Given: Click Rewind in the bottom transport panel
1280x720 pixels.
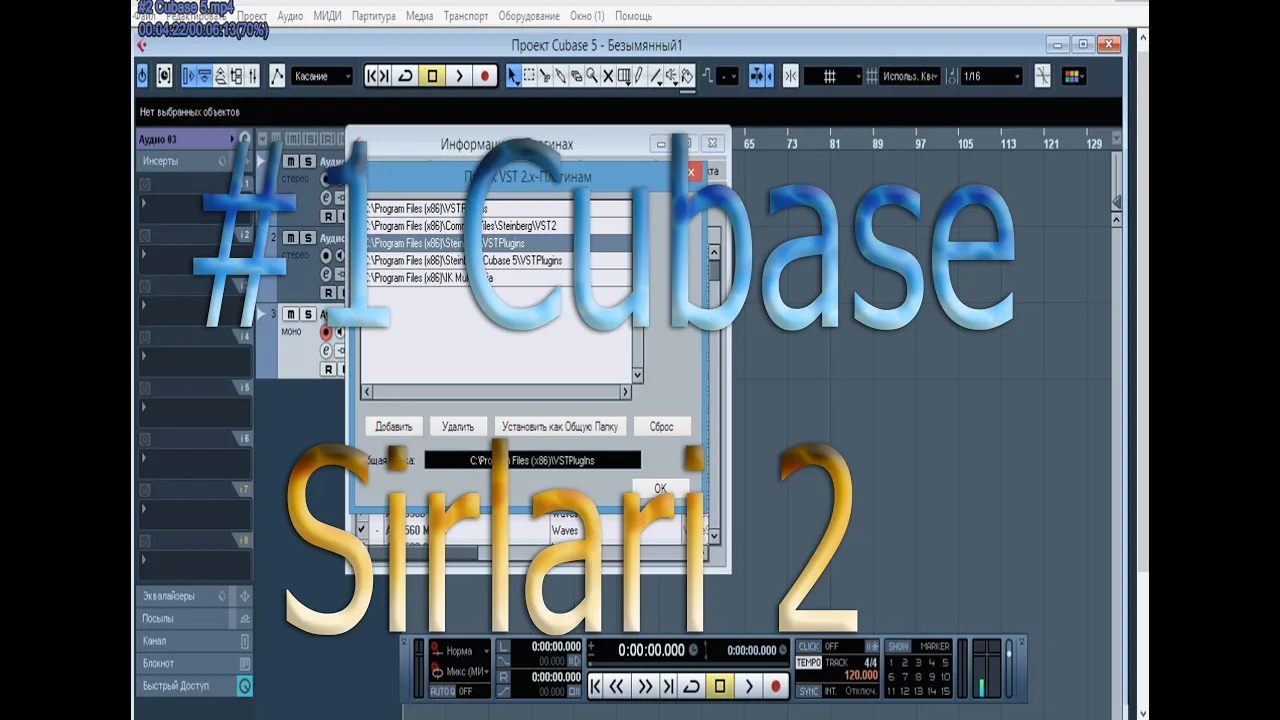Looking at the screenshot, I should [x=616, y=686].
